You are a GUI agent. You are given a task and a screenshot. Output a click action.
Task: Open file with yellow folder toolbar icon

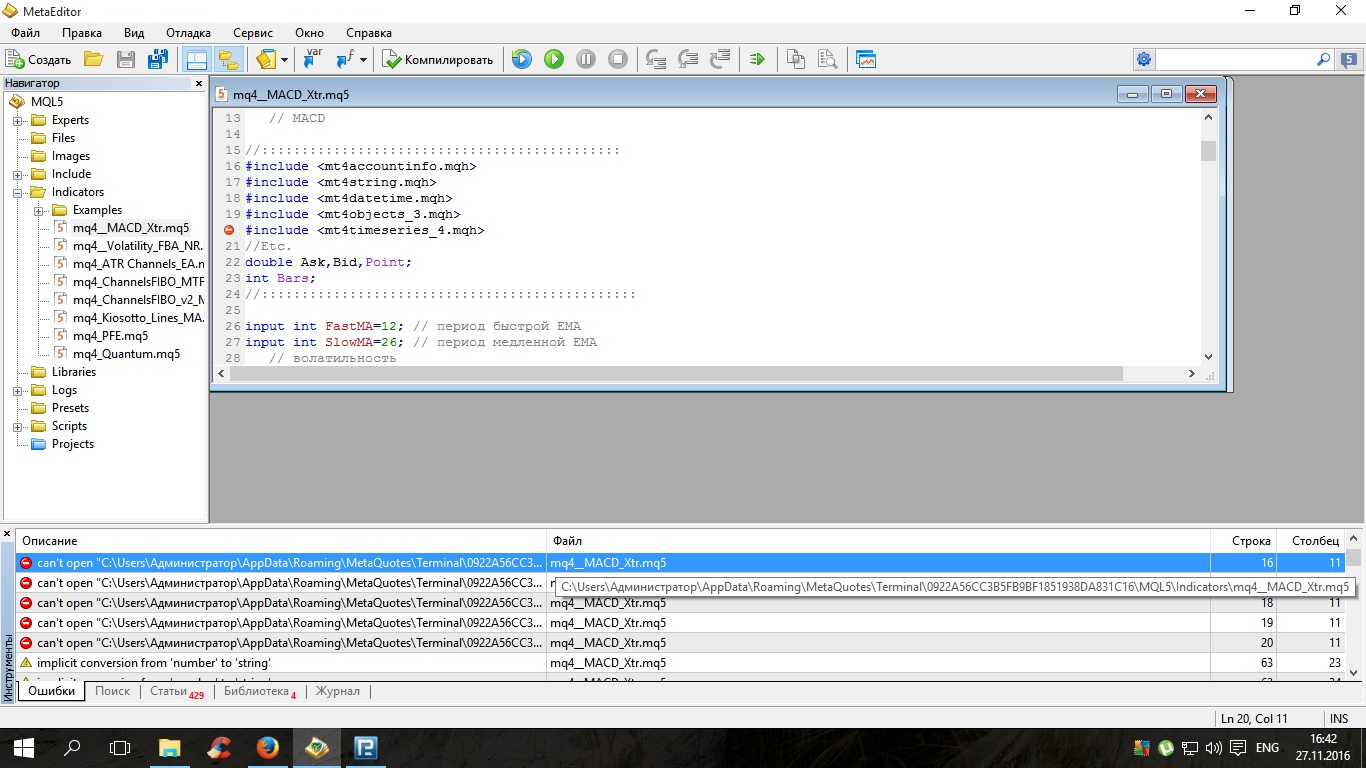(93, 60)
